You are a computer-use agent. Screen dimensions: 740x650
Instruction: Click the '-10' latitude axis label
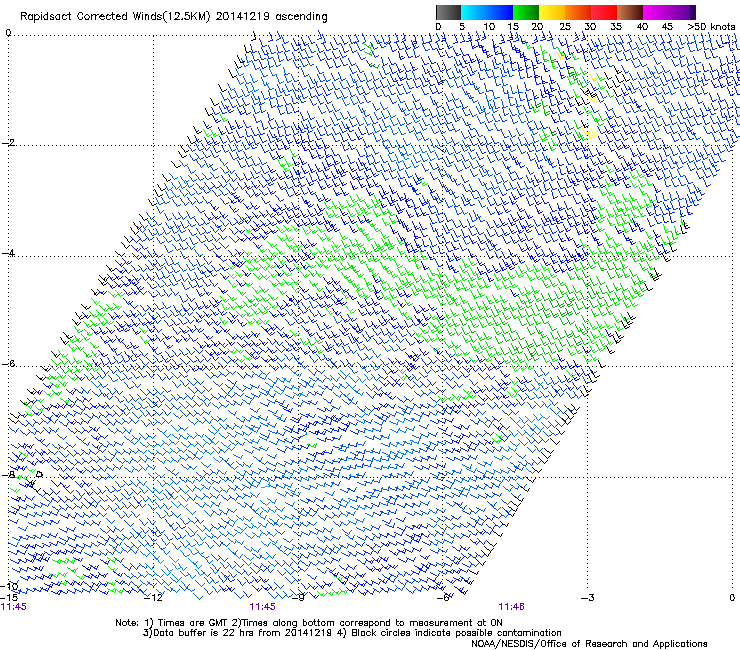pos(9,587)
